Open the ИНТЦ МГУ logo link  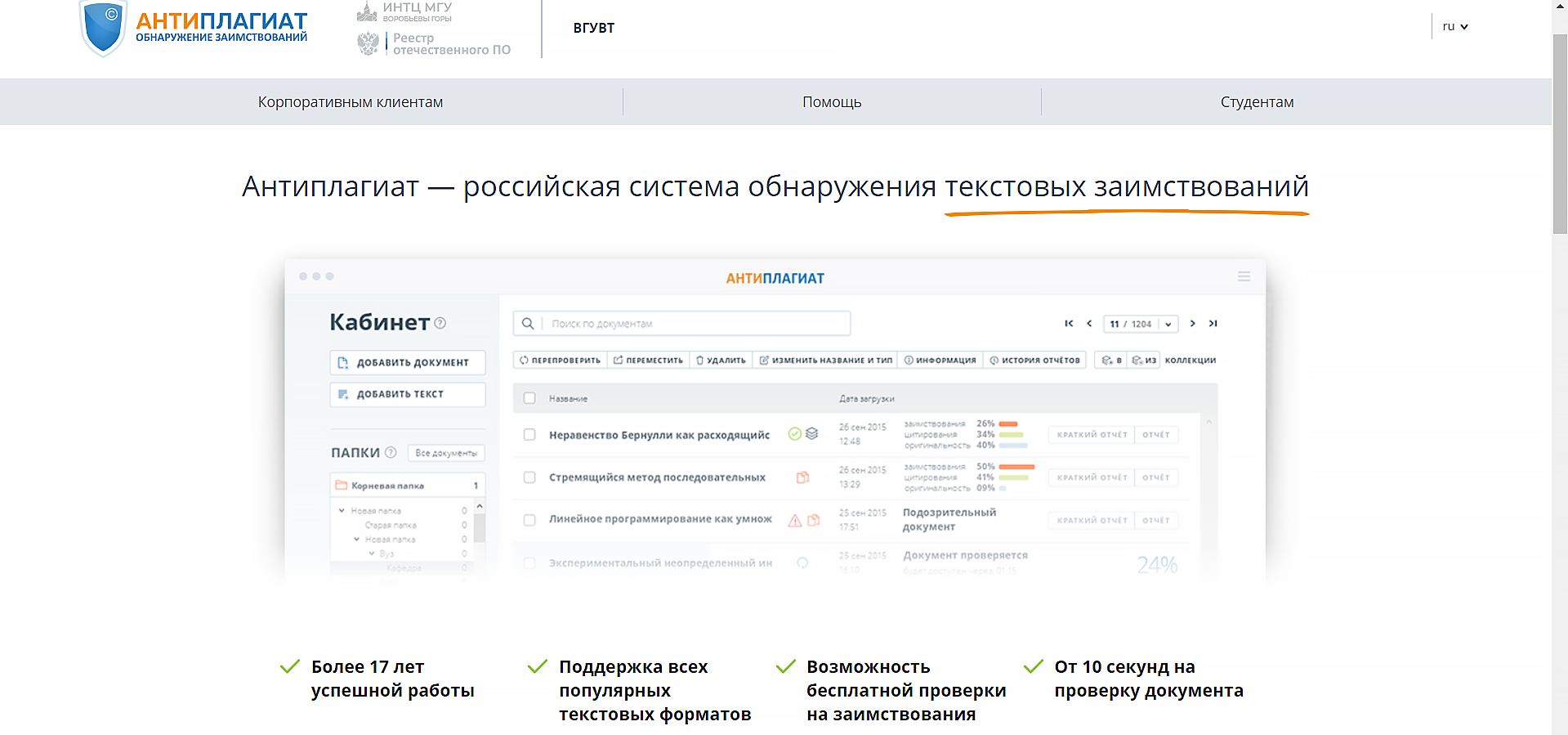coord(404,11)
